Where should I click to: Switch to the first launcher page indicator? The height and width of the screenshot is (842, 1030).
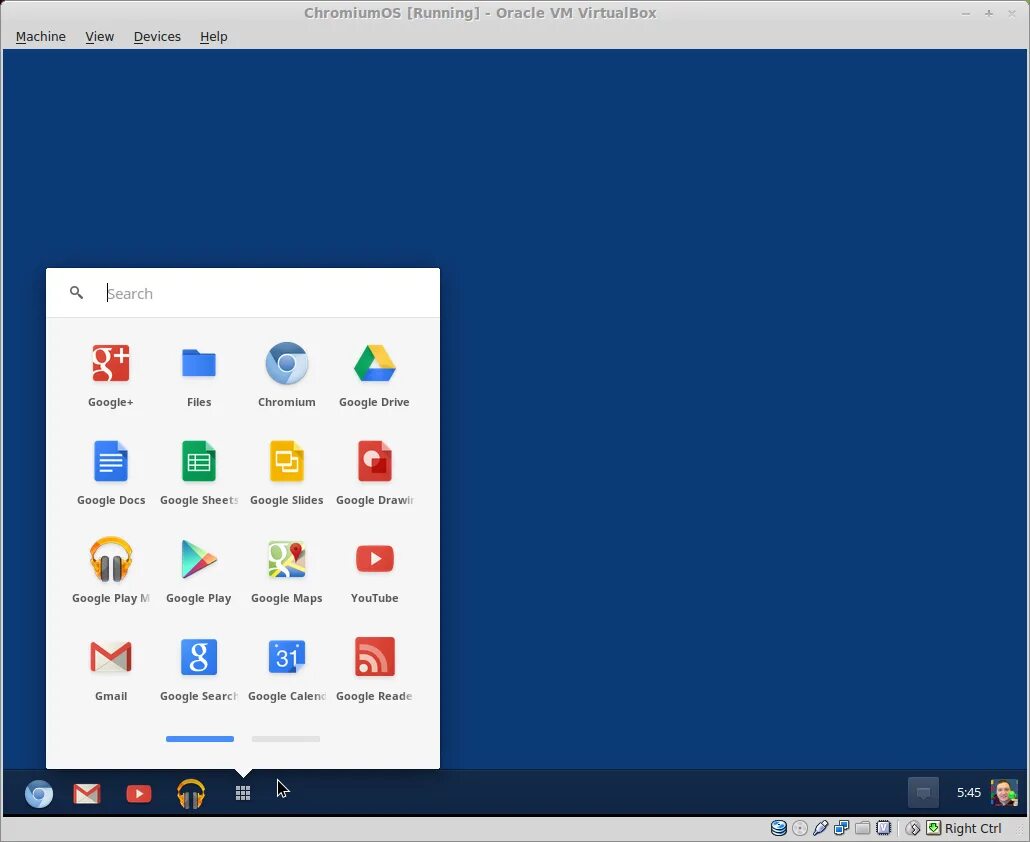200,739
